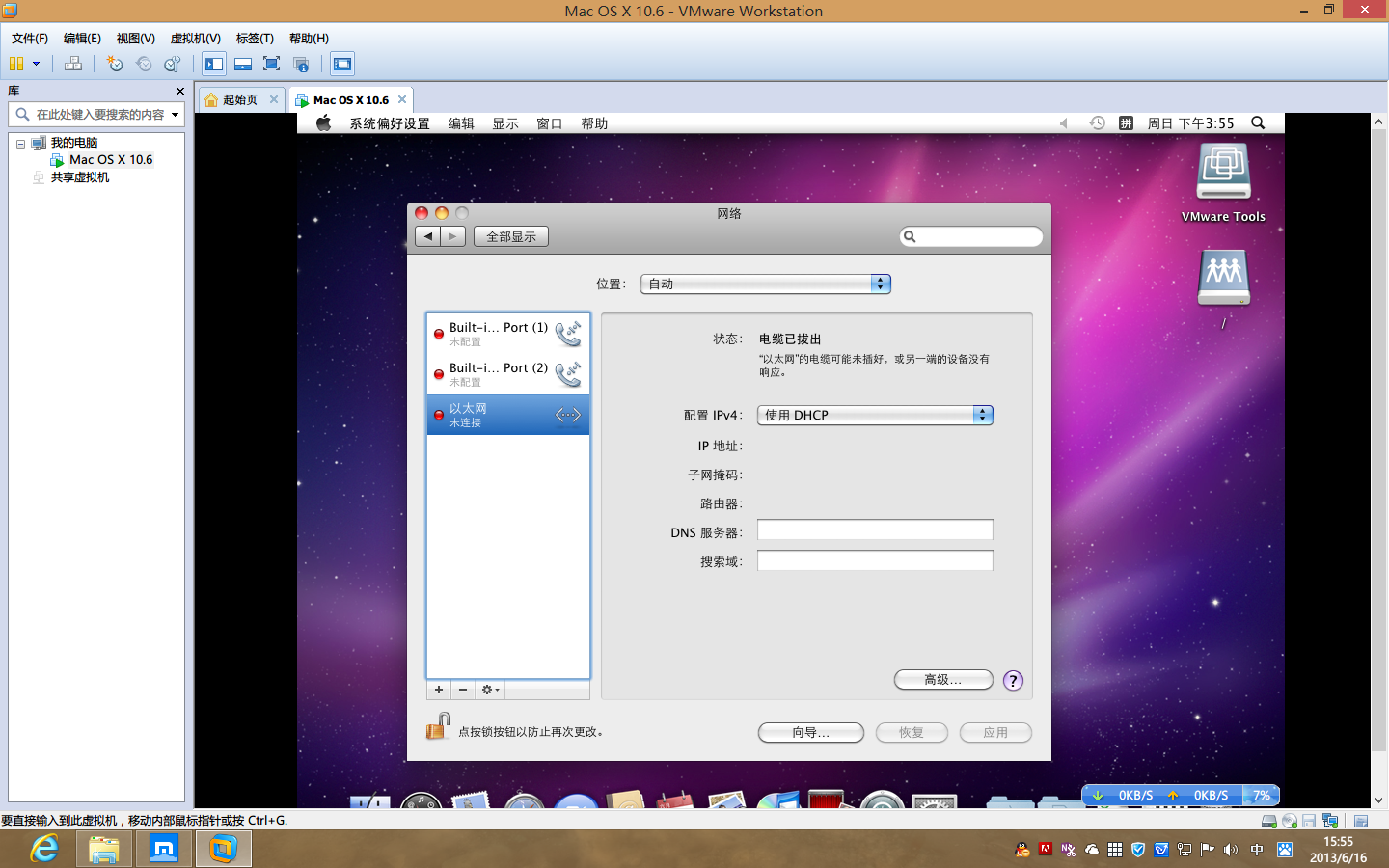The height and width of the screenshot is (868, 1389).
Task: Open the 编辑(E) menu in VMware
Action: pyautogui.click(x=82, y=39)
